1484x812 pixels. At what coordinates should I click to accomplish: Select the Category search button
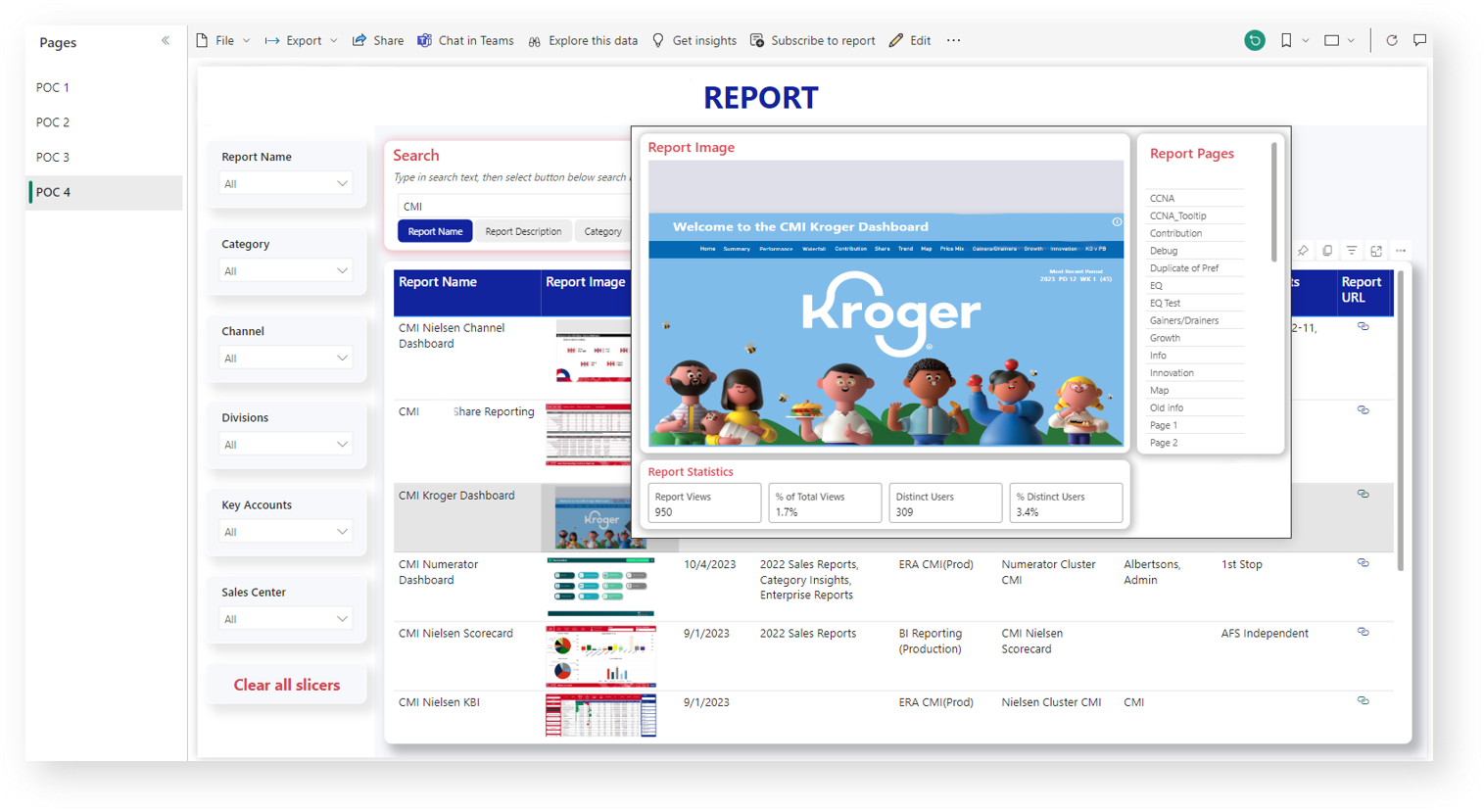[602, 231]
